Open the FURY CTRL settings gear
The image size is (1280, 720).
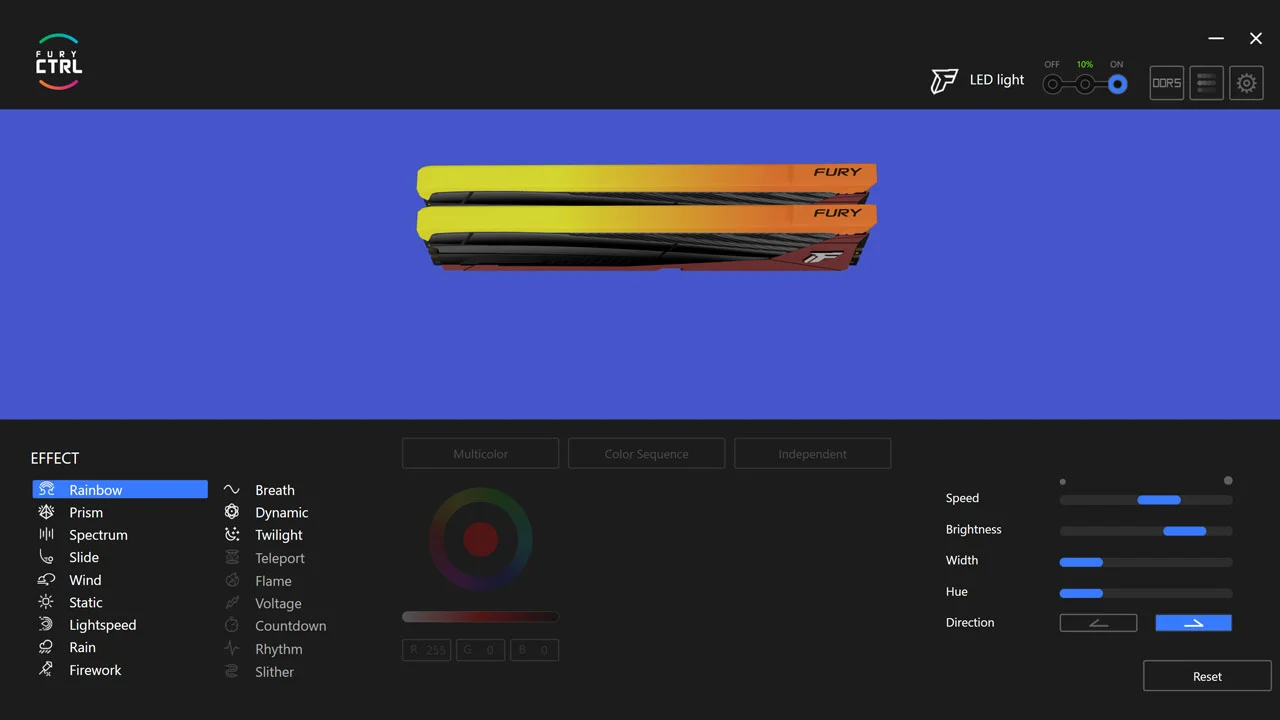coord(1246,83)
